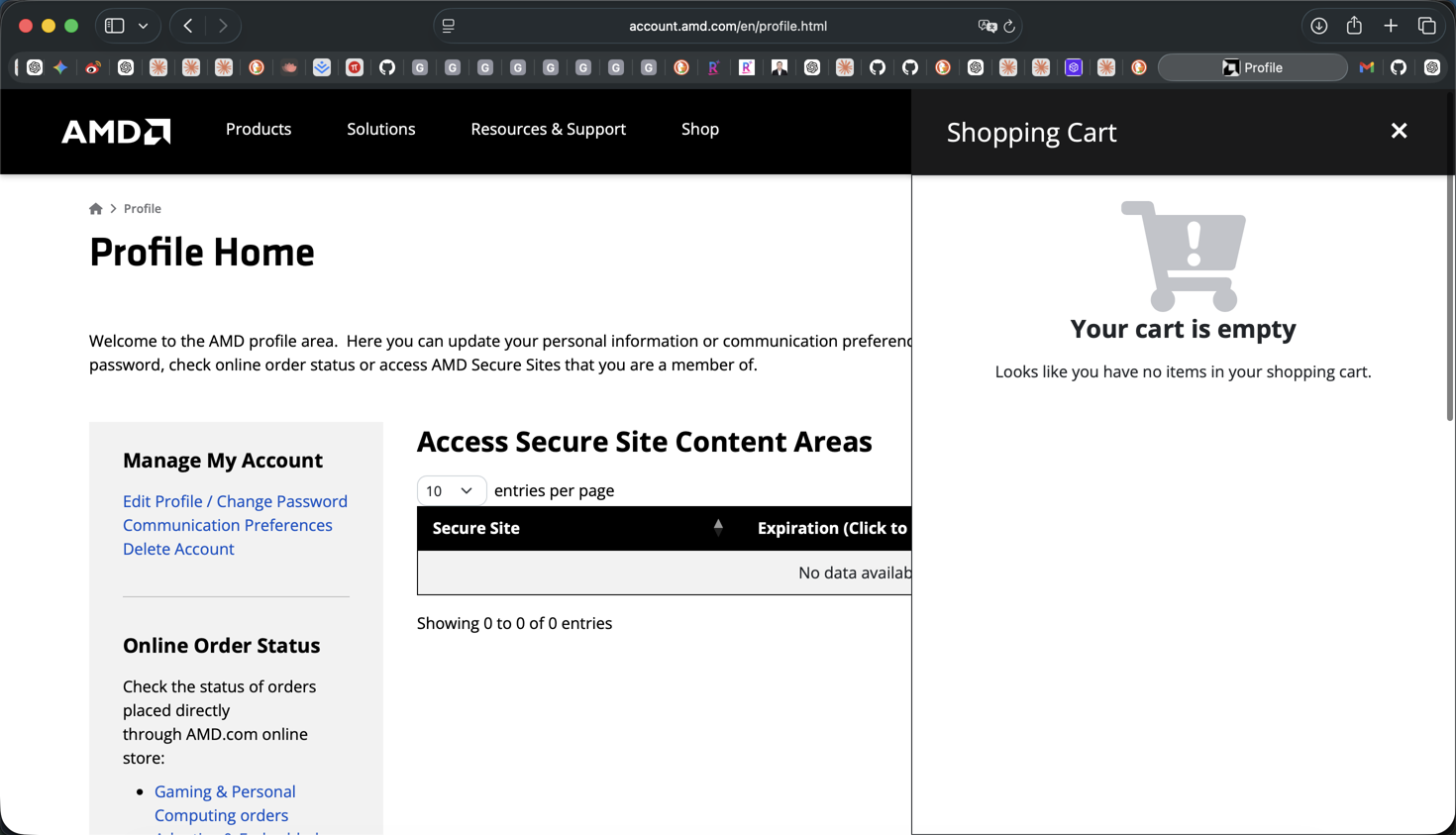
Task: Click the Secure Site sort arrow
Action: point(718,527)
